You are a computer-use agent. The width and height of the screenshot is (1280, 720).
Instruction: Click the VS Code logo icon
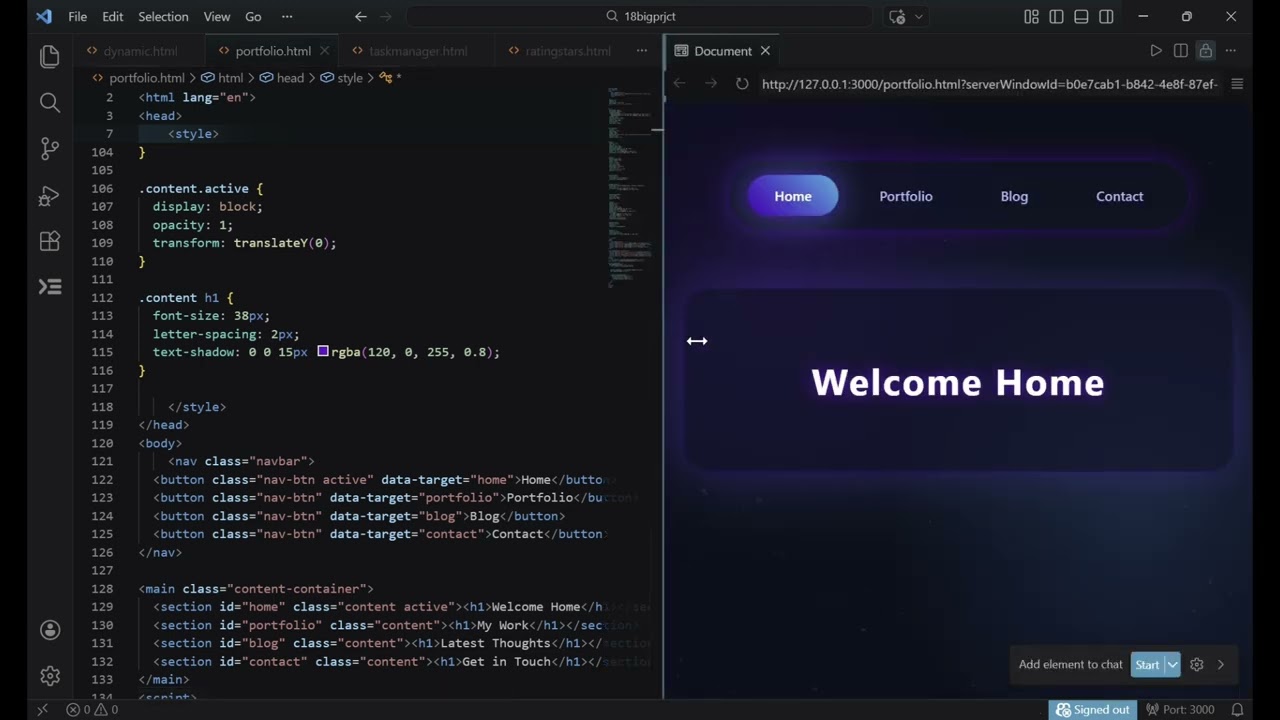[43, 16]
